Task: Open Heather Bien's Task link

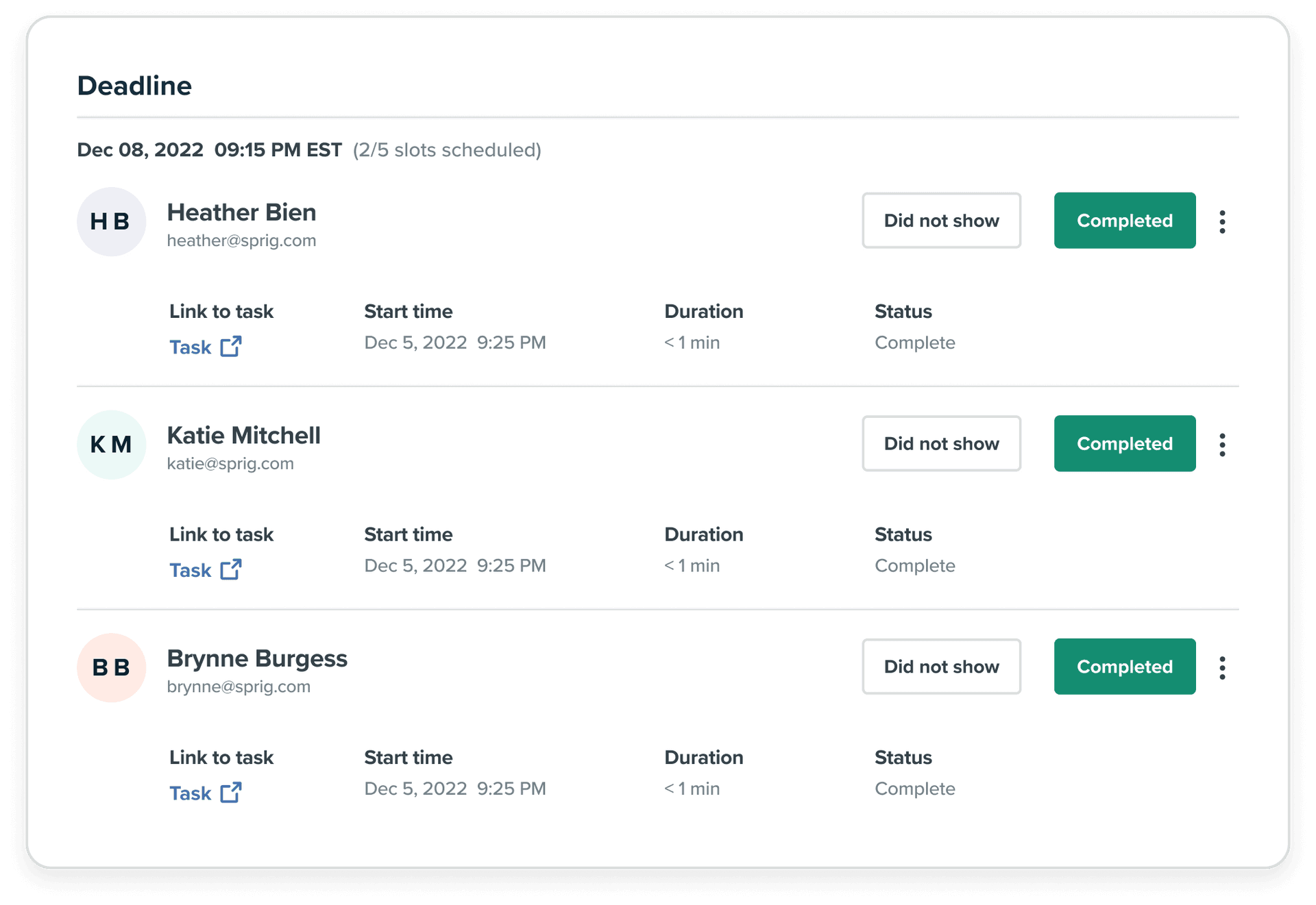Action: tap(205, 347)
